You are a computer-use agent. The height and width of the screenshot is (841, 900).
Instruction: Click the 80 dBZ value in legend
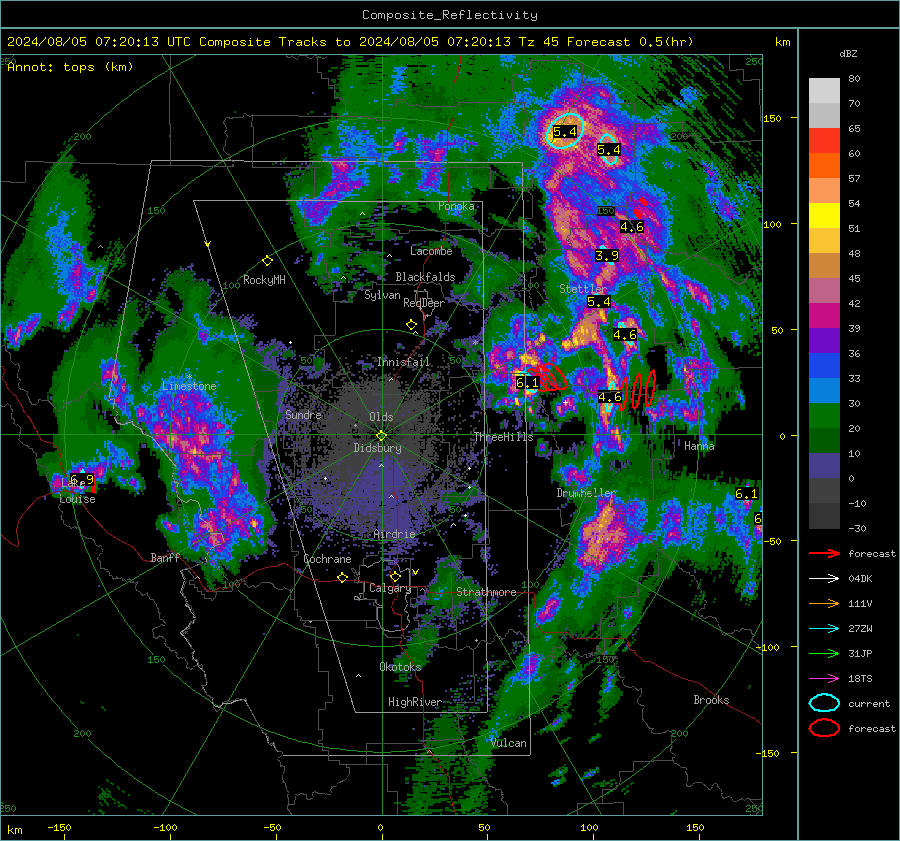(854, 79)
